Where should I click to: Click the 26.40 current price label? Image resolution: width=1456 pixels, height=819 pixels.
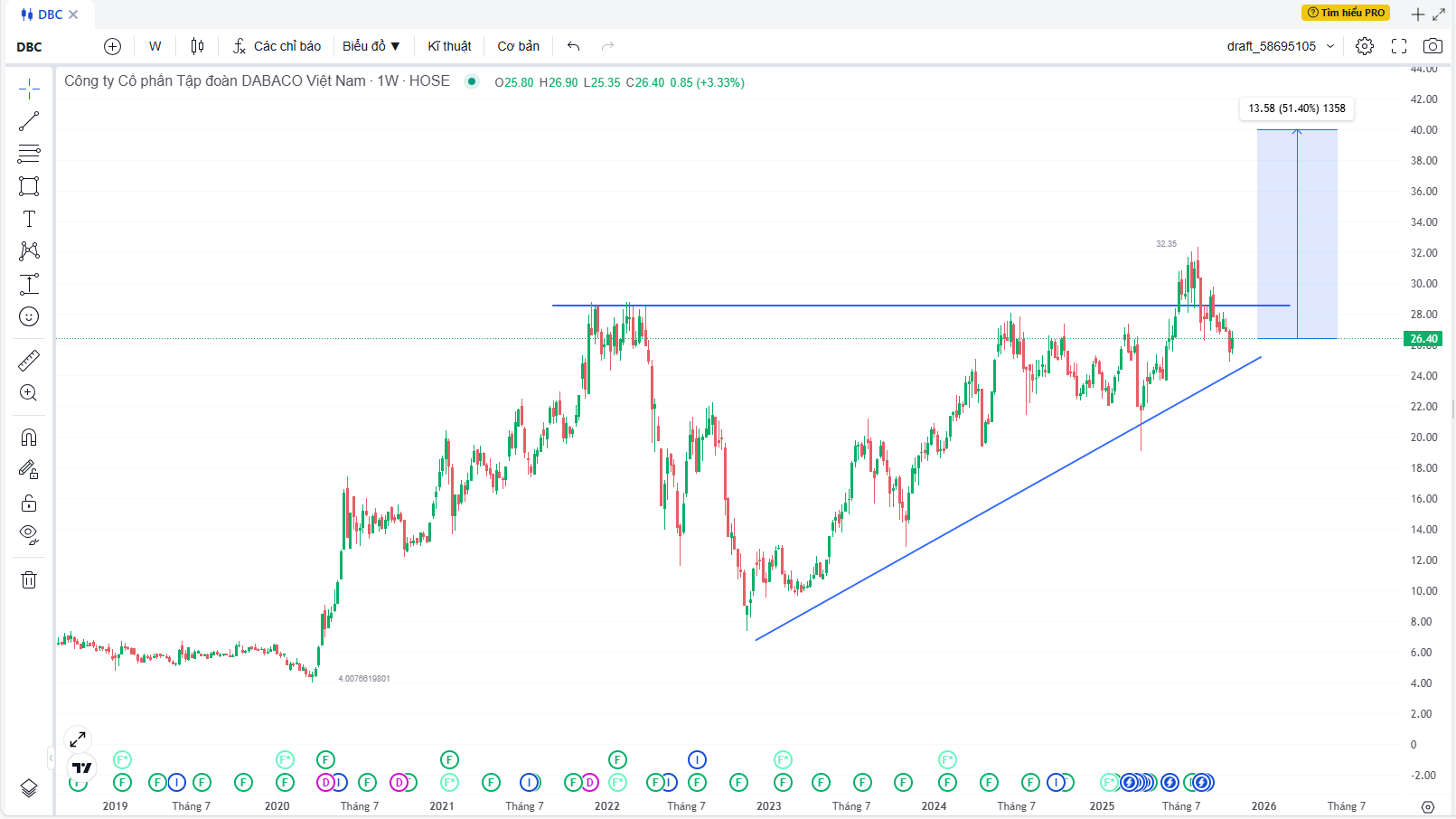[x=1423, y=339]
